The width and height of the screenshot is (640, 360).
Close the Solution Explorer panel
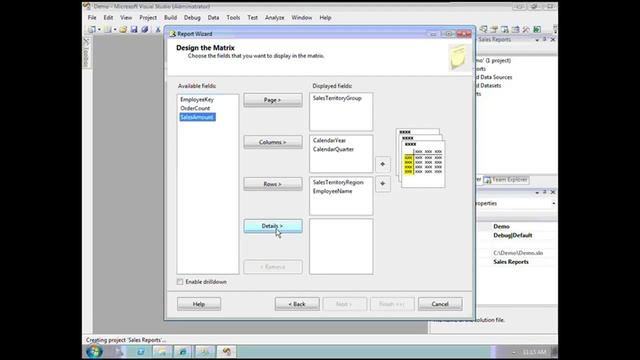553,40
